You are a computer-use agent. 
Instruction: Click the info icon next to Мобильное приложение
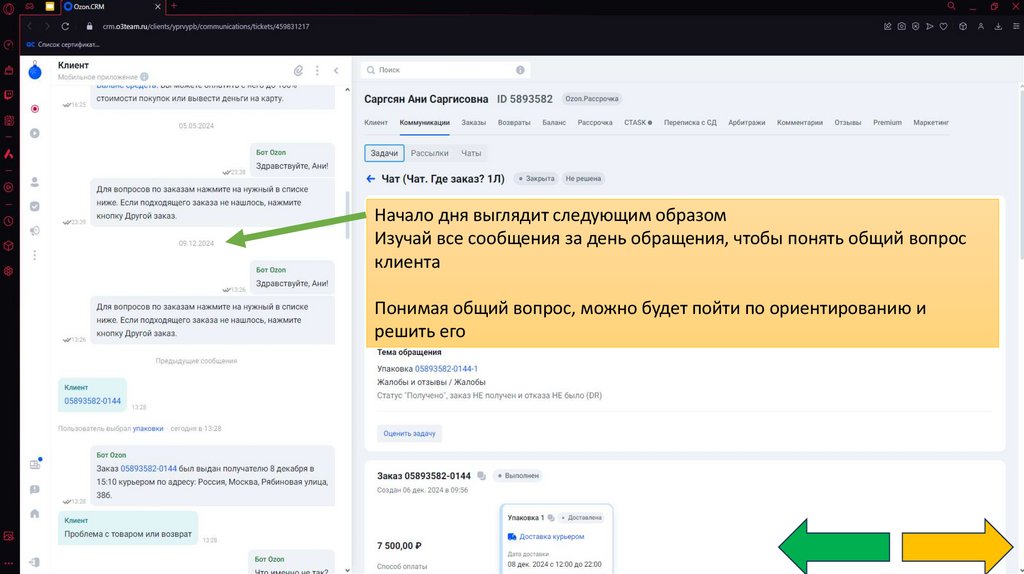[x=144, y=77]
